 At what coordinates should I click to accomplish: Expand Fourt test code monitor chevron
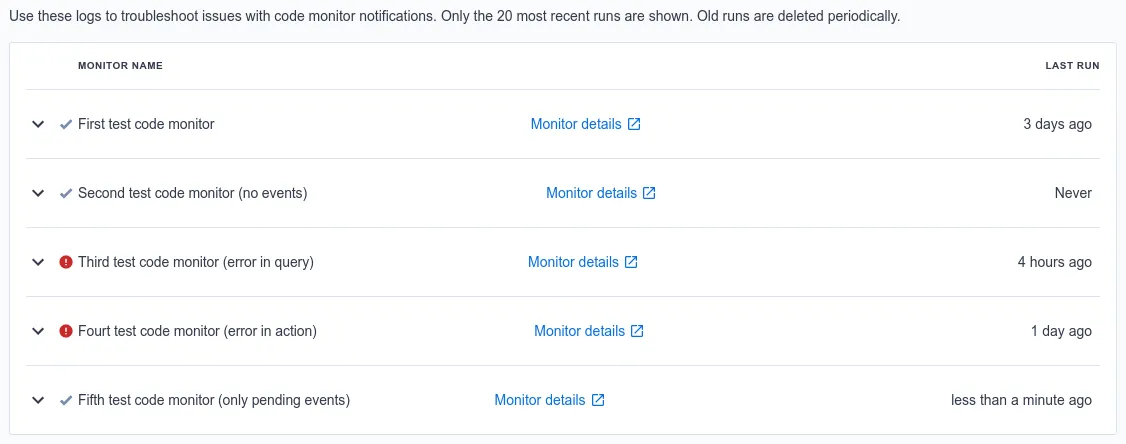click(38, 331)
